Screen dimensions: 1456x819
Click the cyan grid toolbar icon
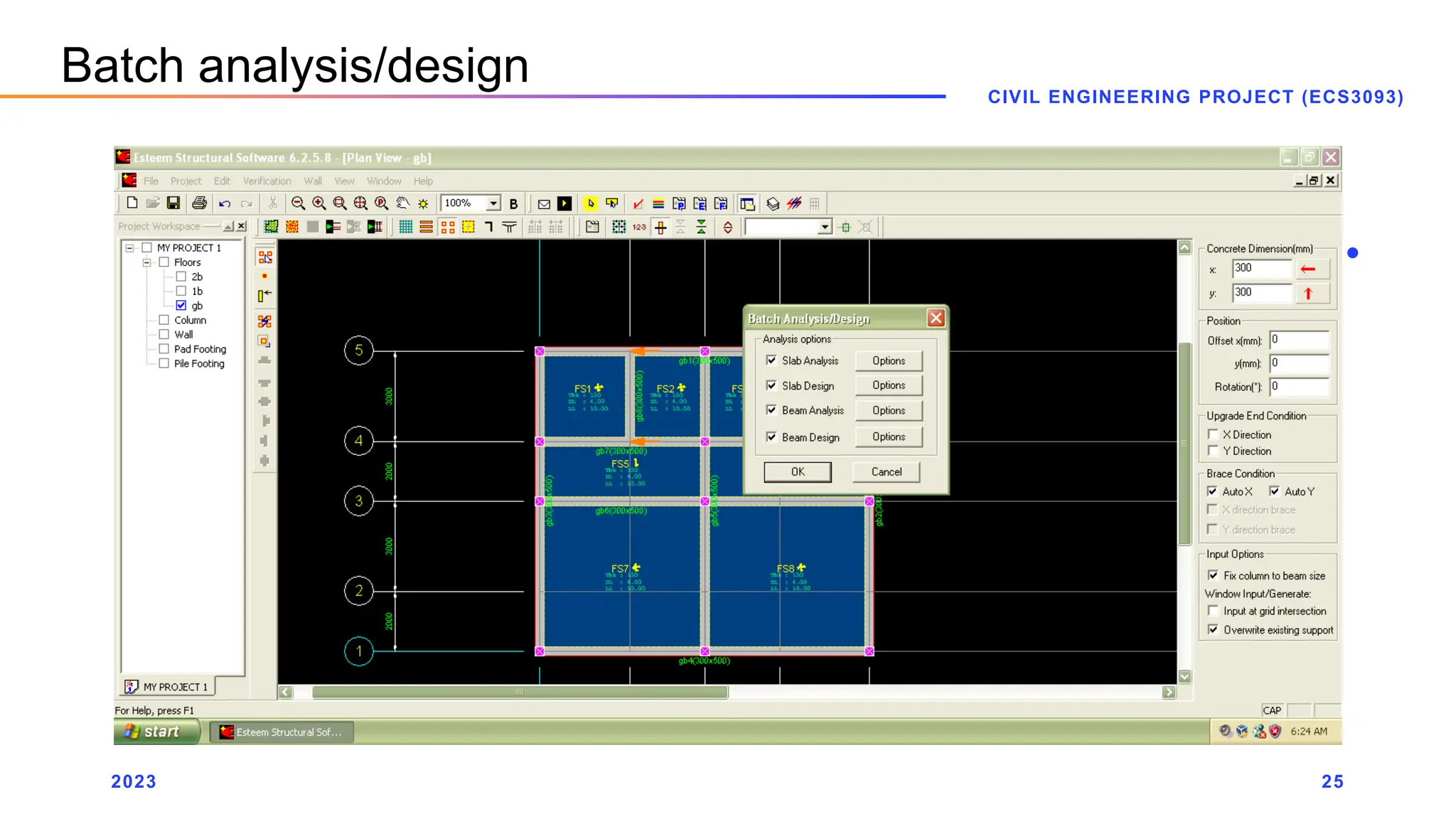[x=406, y=227]
